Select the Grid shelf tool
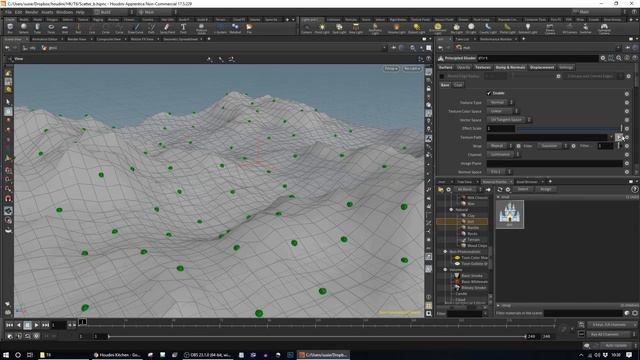This screenshot has height=360, width=640. pyautogui.click(x=64, y=28)
